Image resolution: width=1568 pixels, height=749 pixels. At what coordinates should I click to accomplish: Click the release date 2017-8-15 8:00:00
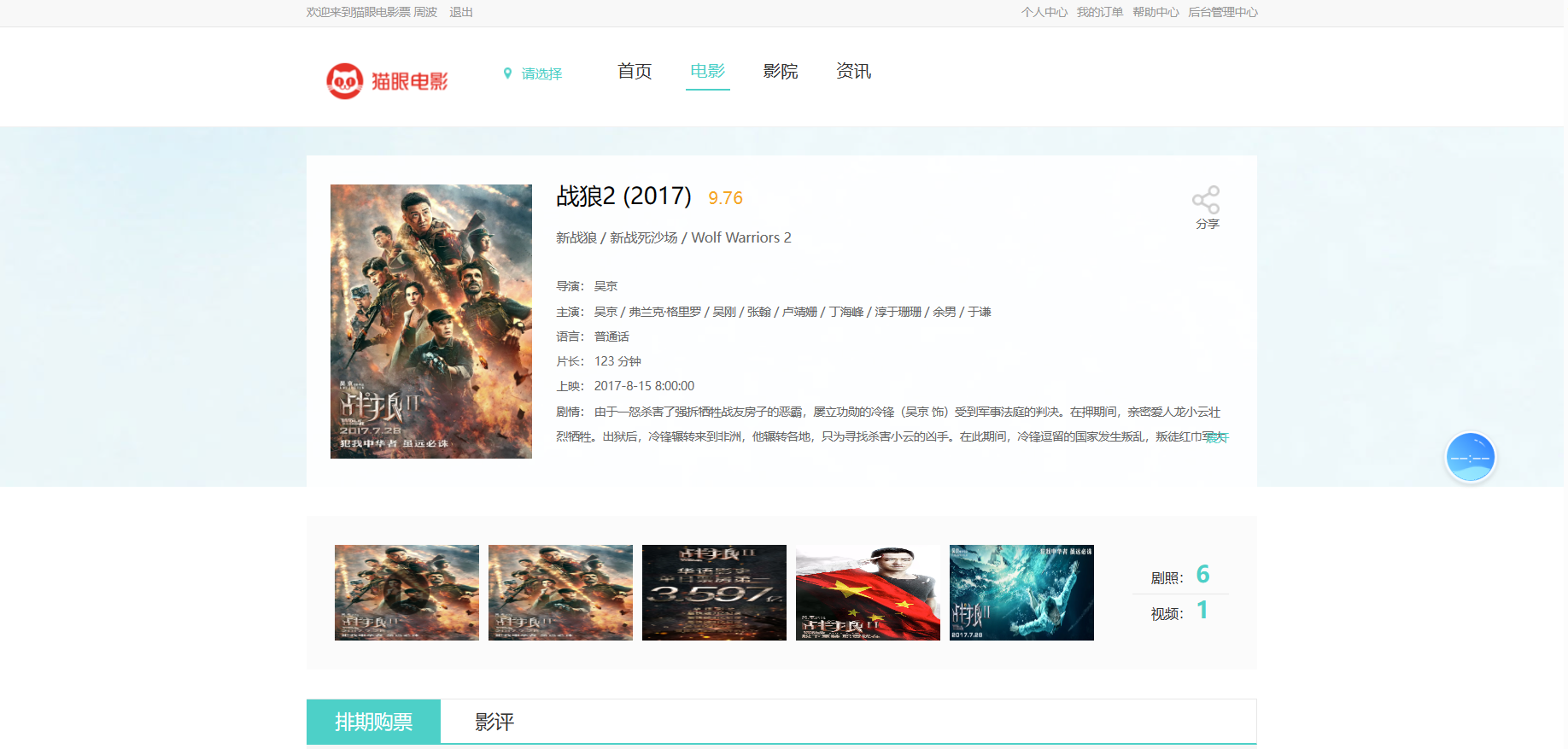(x=644, y=386)
